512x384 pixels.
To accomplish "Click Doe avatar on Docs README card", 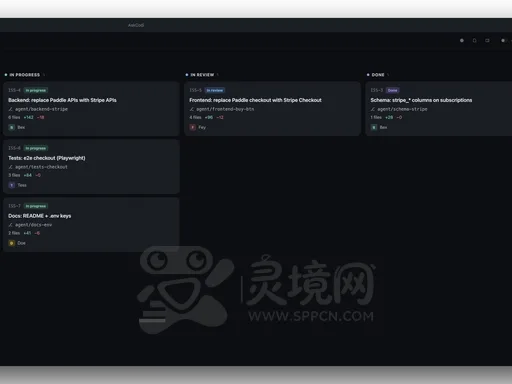I will coord(12,243).
